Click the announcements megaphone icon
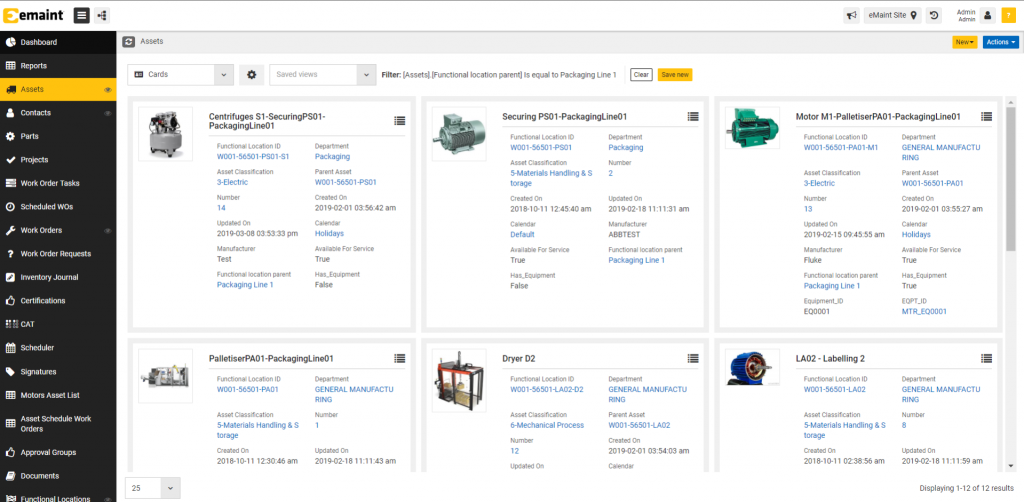Image resolution: width=1024 pixels, height=502 pixels. 851,15
